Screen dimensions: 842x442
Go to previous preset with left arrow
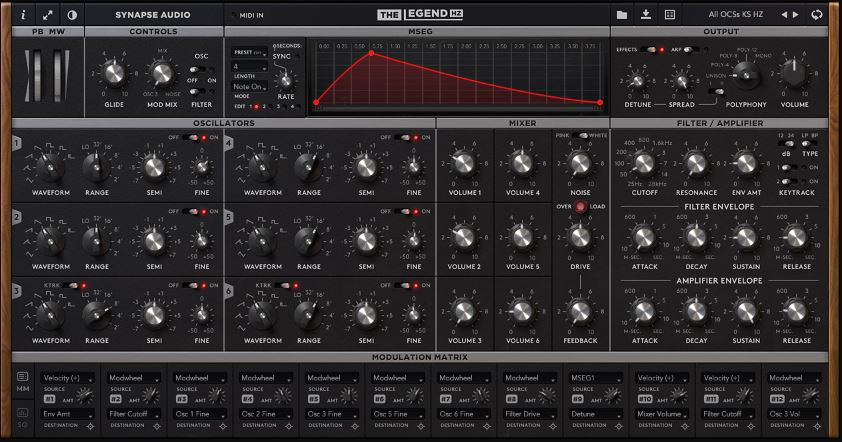[784, 15]
